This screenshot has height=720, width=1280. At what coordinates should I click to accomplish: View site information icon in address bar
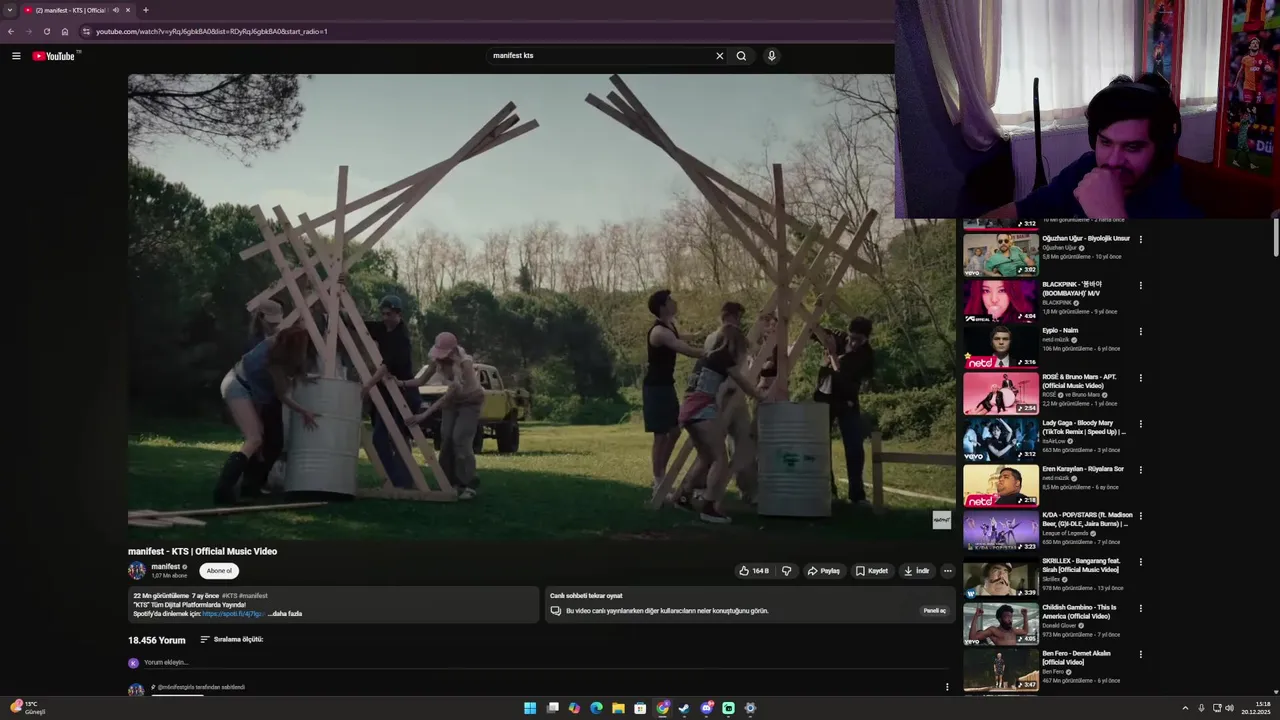click(x=86, y=31)
